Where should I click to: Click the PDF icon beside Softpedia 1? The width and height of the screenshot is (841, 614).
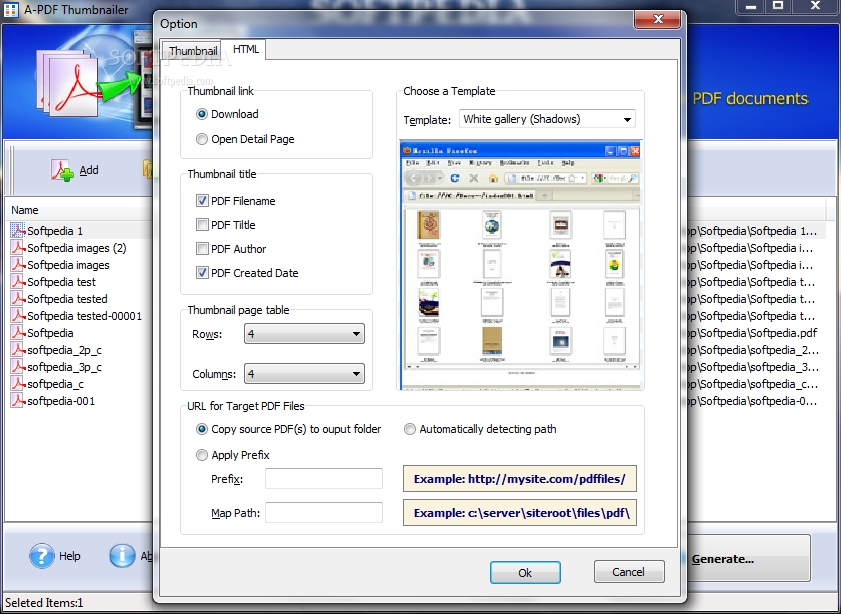pos(18,231)
